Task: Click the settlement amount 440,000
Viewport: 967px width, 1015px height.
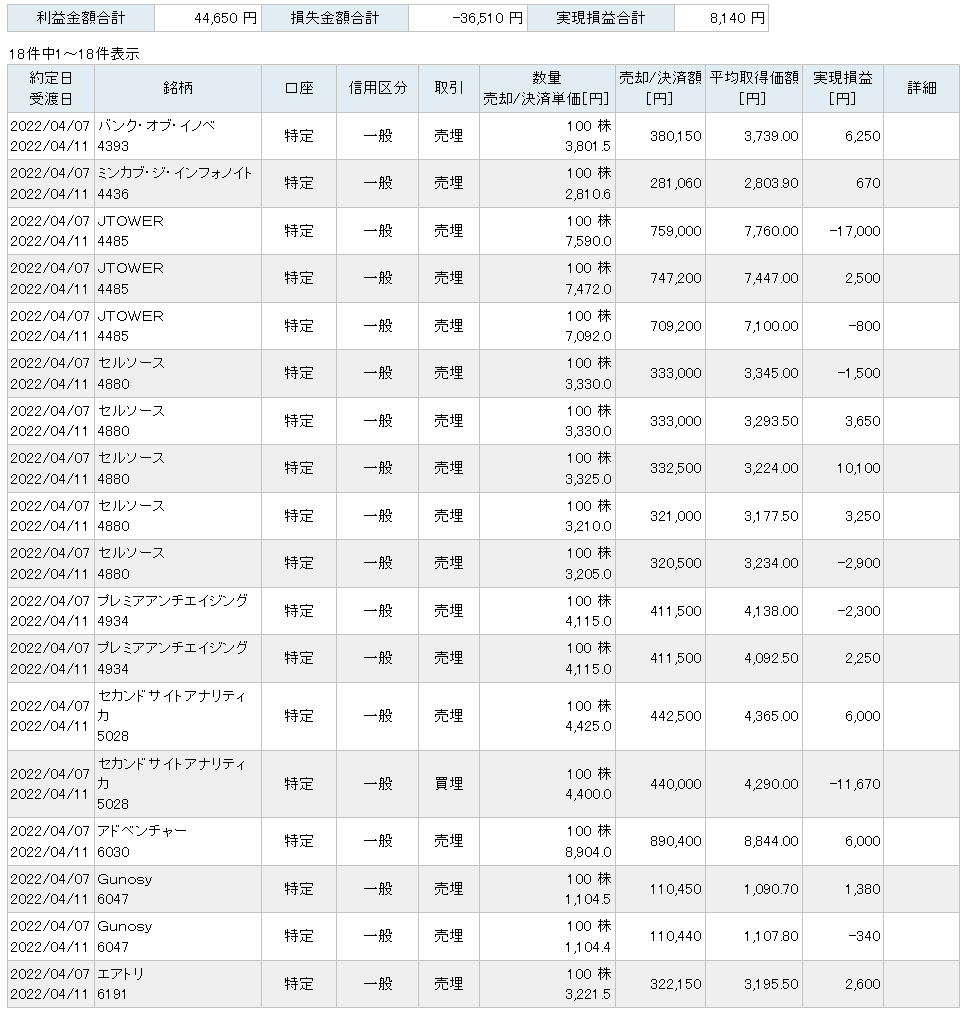Action: pyautogui.click(x=676, y=784)
